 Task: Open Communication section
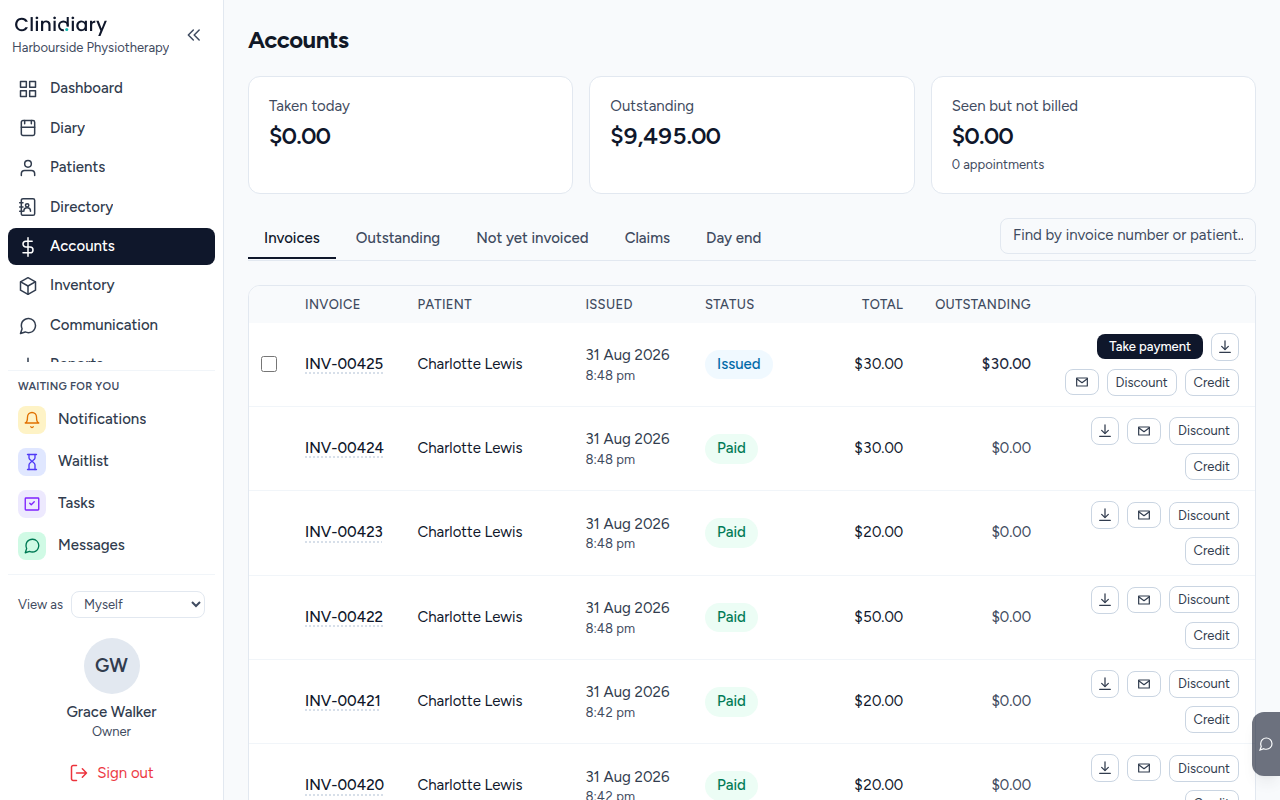111,325
